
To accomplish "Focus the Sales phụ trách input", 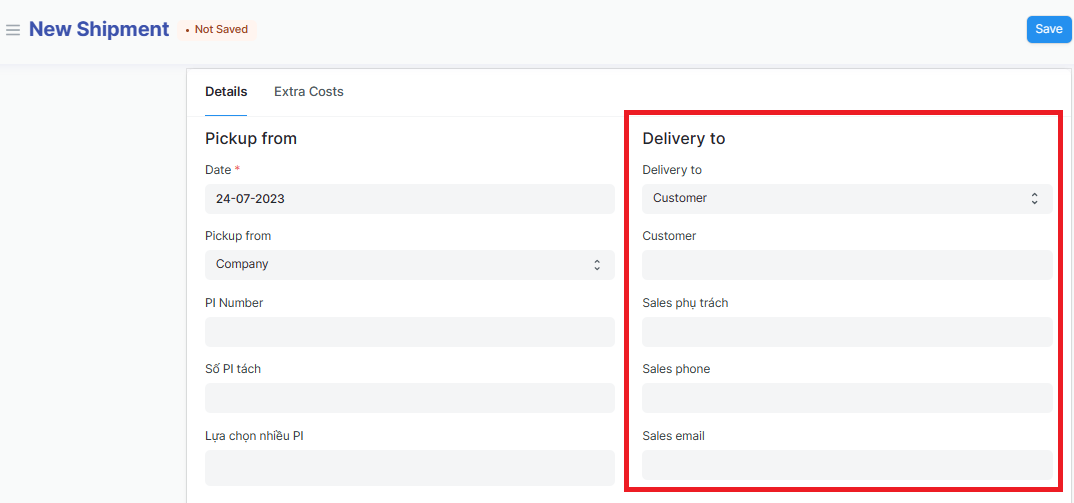I will tap(846, 332).
